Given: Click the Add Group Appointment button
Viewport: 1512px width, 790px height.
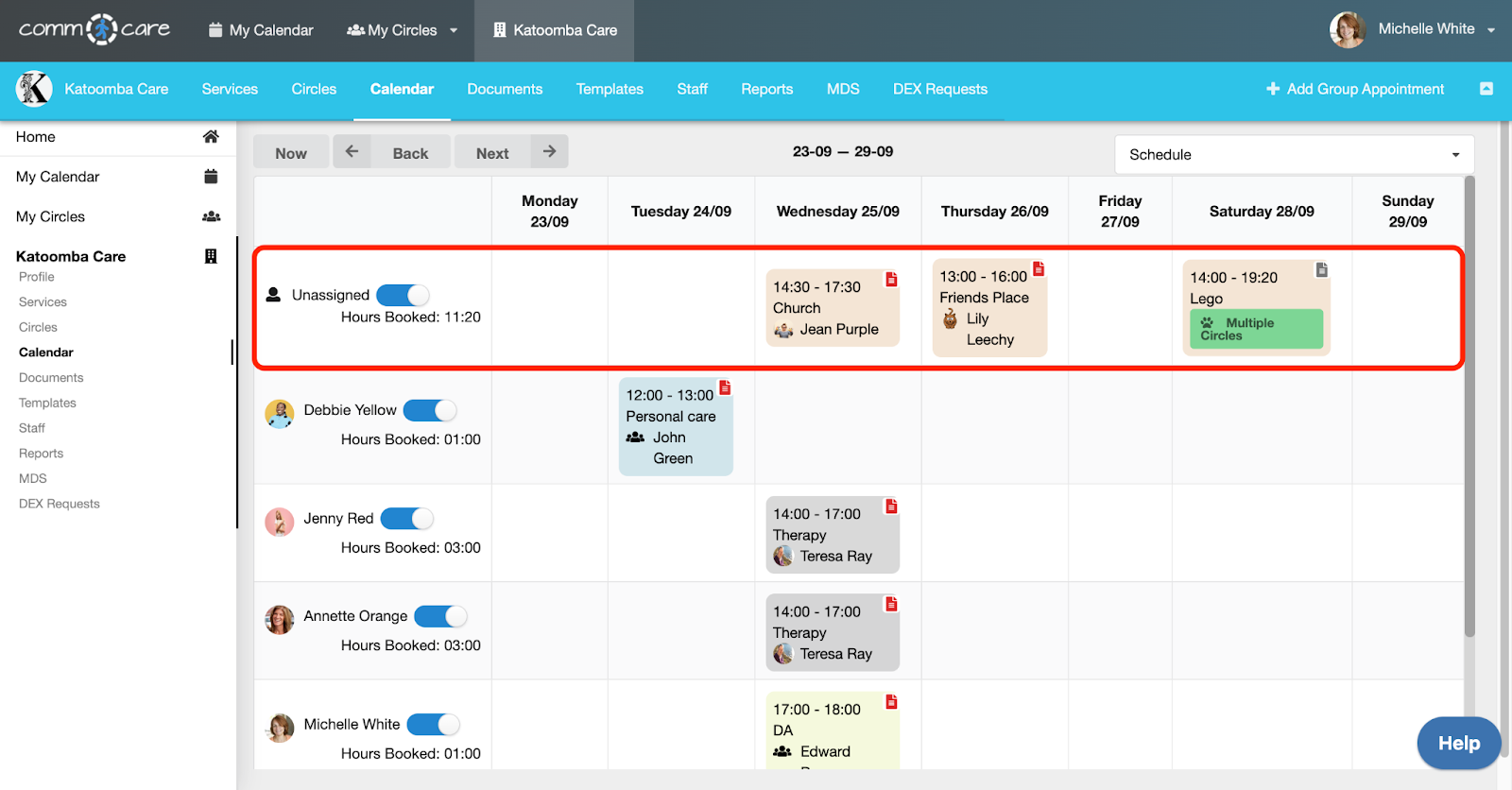Looking at the screenshot, I should coord(1355,89).
